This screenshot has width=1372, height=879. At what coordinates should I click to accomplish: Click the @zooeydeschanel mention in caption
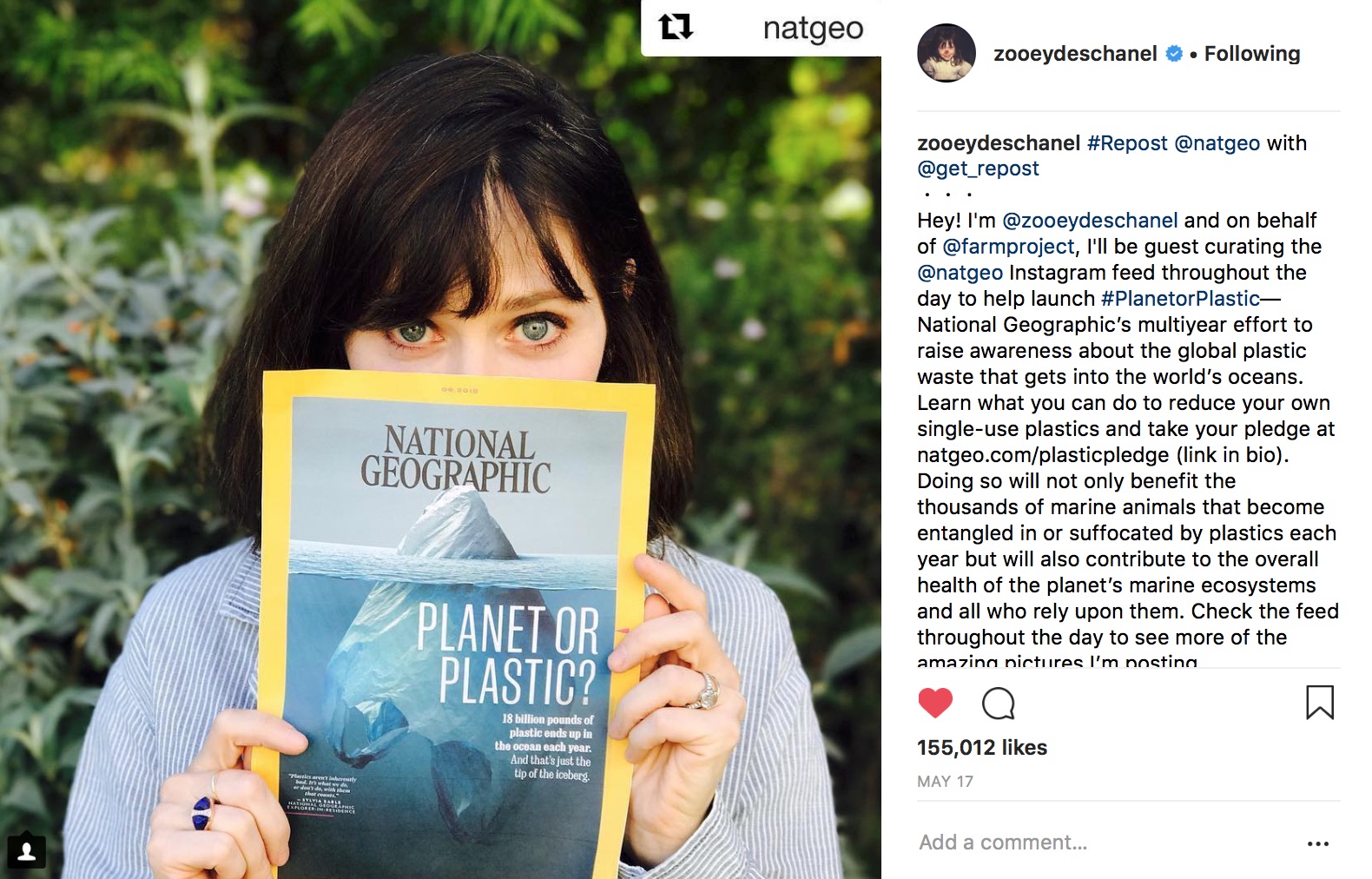pos(1090,221)
